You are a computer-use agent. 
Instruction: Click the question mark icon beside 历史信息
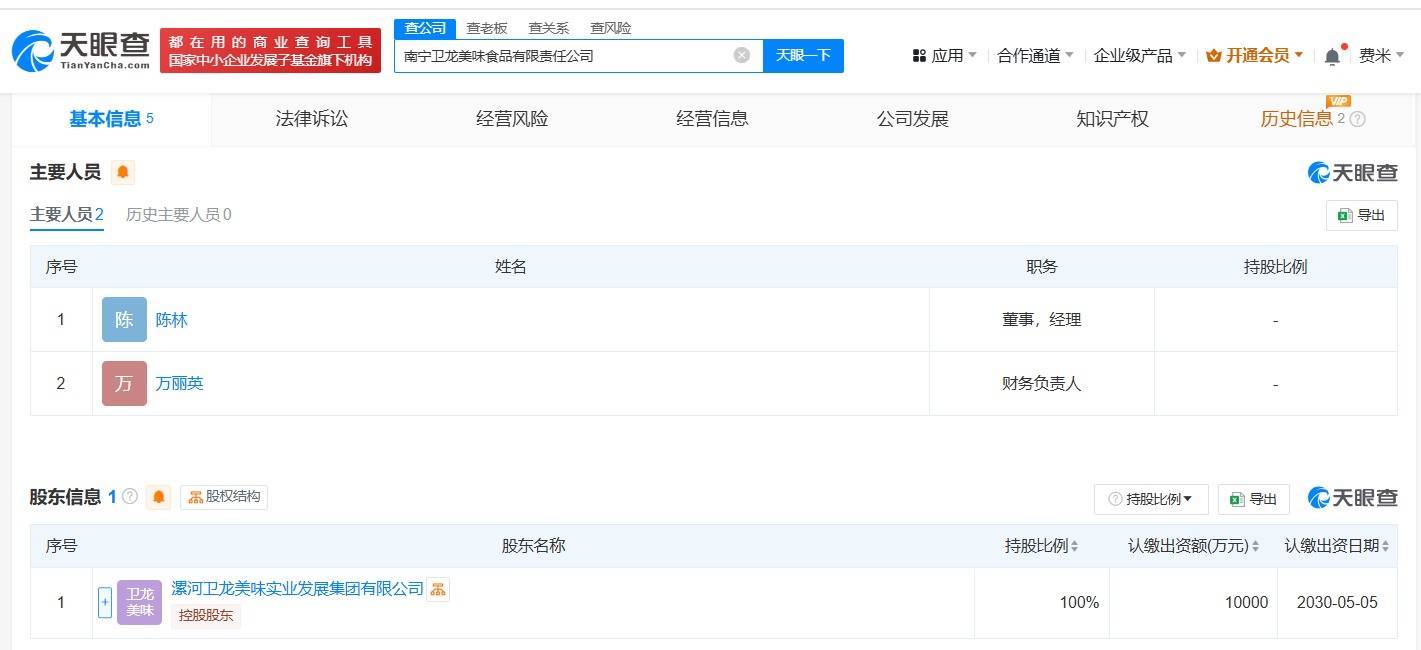[1357, 119]
